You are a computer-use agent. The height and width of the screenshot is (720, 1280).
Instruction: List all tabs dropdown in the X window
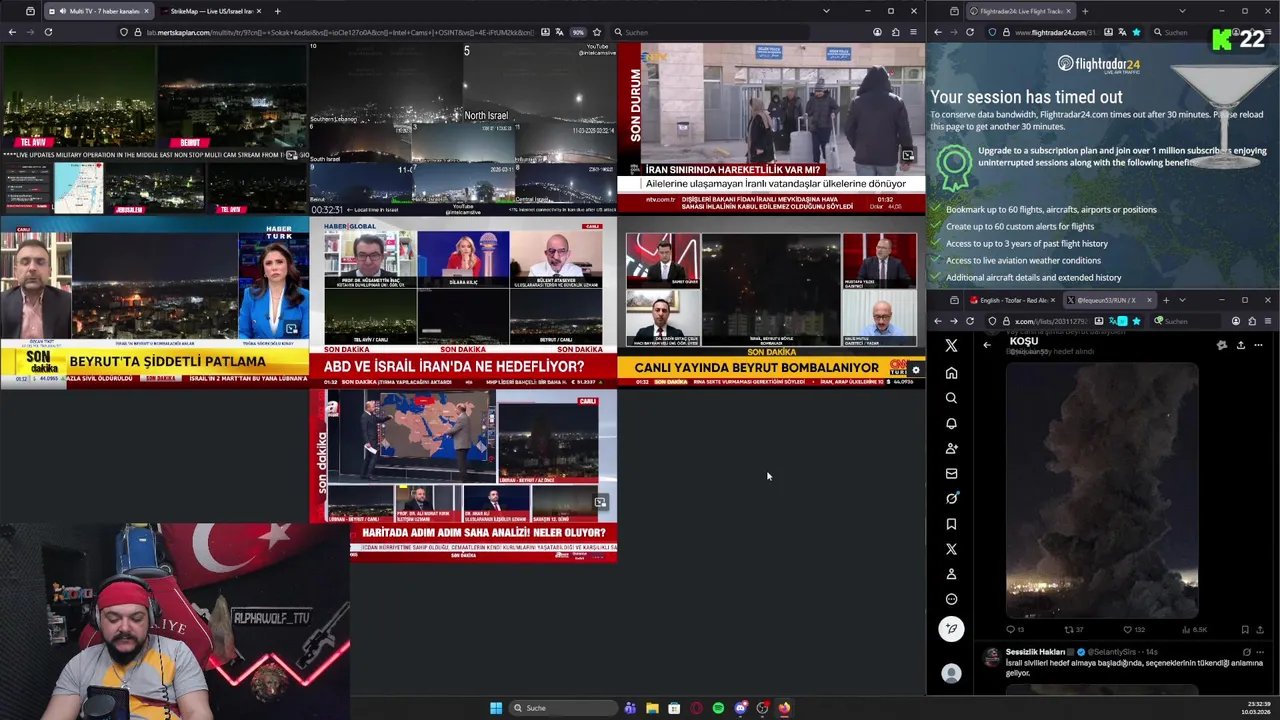tap(1182, 300)
